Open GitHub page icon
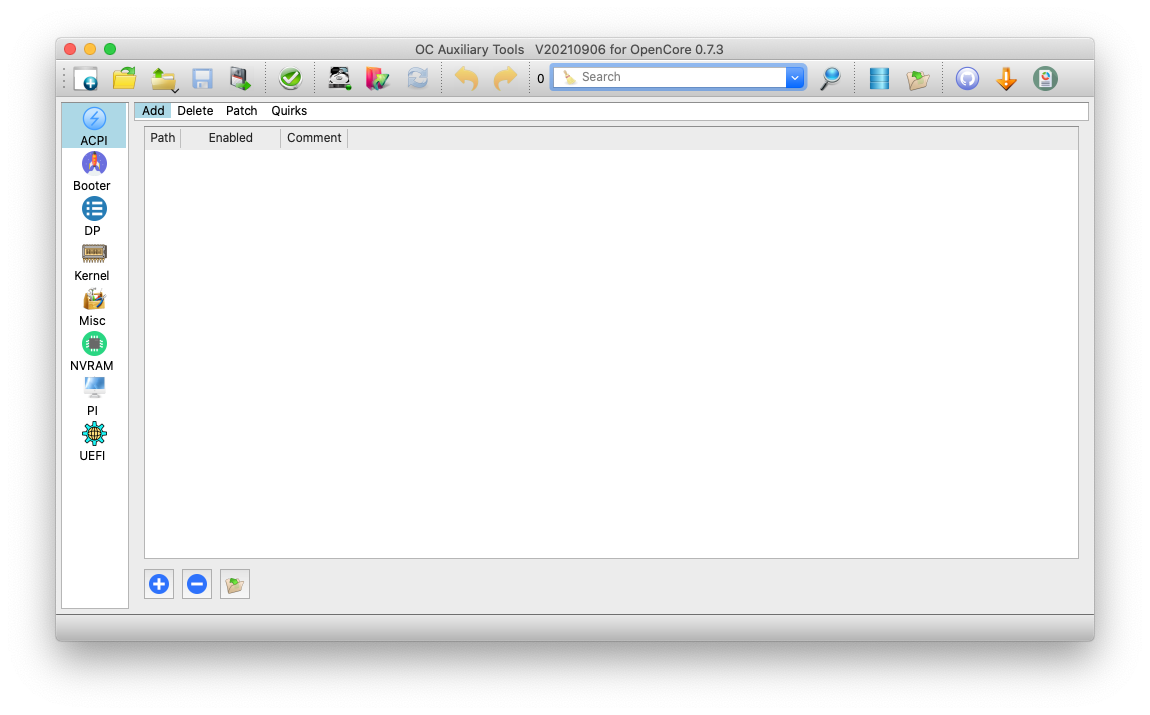1150x715 pixels. (967, 78)
